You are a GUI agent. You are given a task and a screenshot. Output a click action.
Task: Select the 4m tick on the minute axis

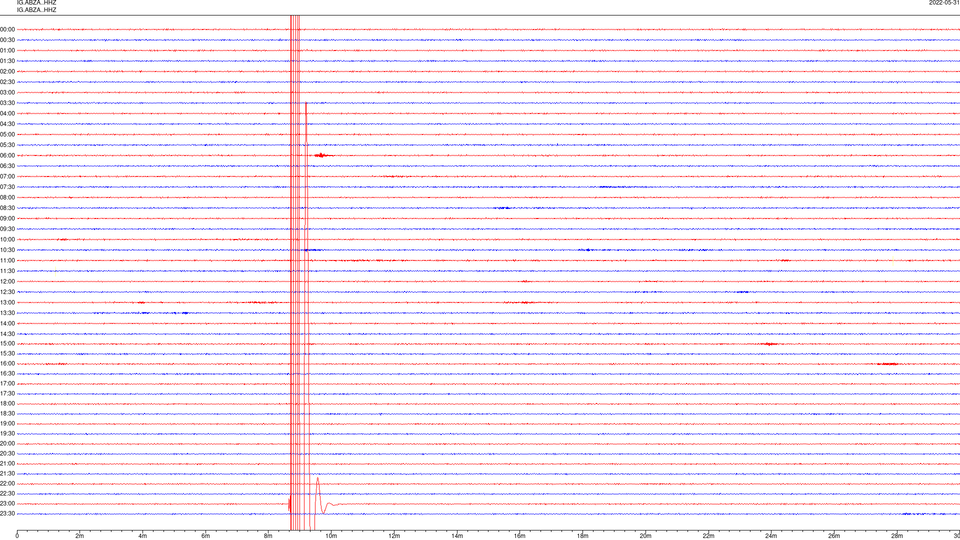[143, 536]
